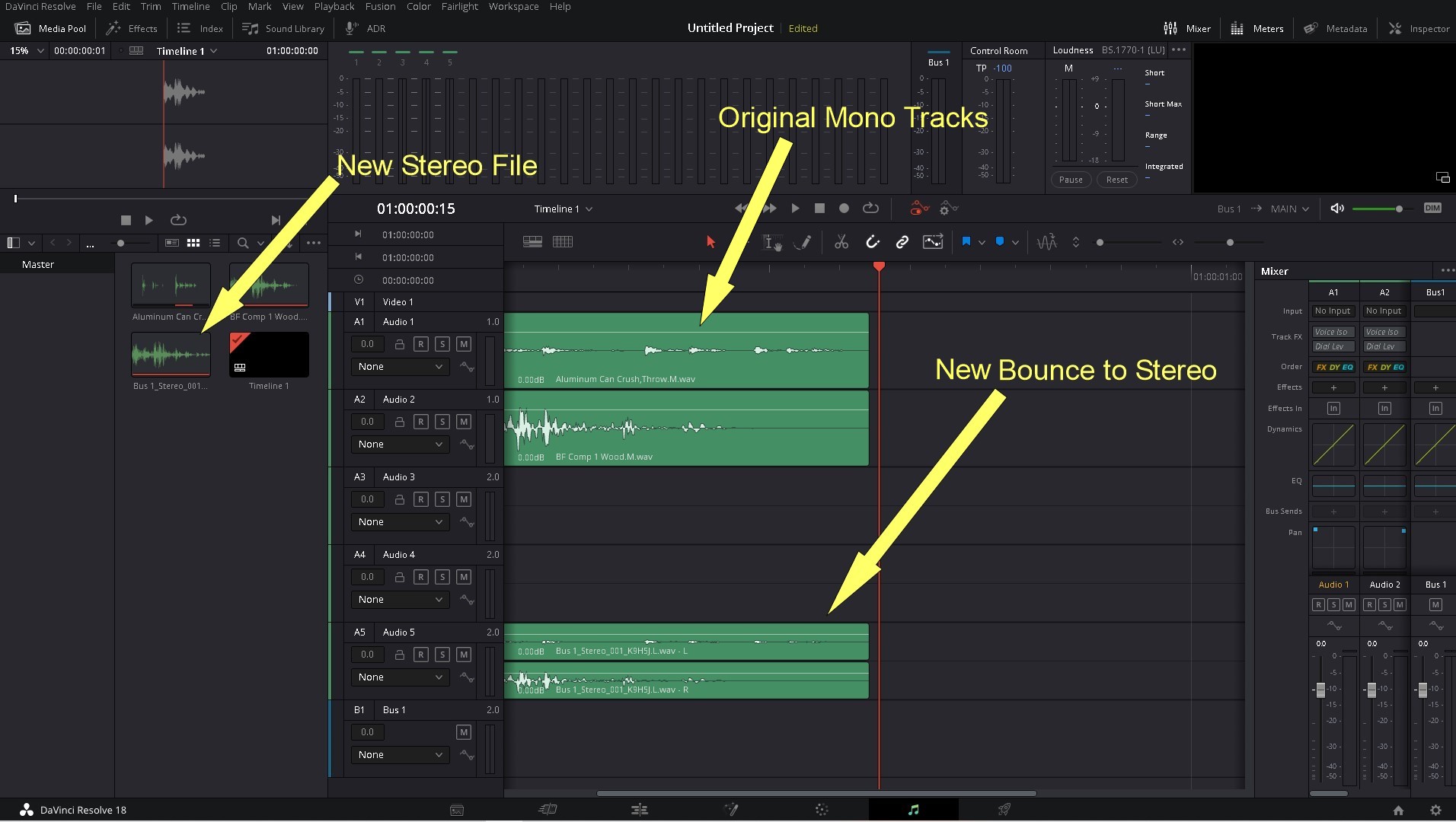The height and width of the screenshot is (822, 1456).
Task: Open the File menu
Action: click(x=94, y=6)
